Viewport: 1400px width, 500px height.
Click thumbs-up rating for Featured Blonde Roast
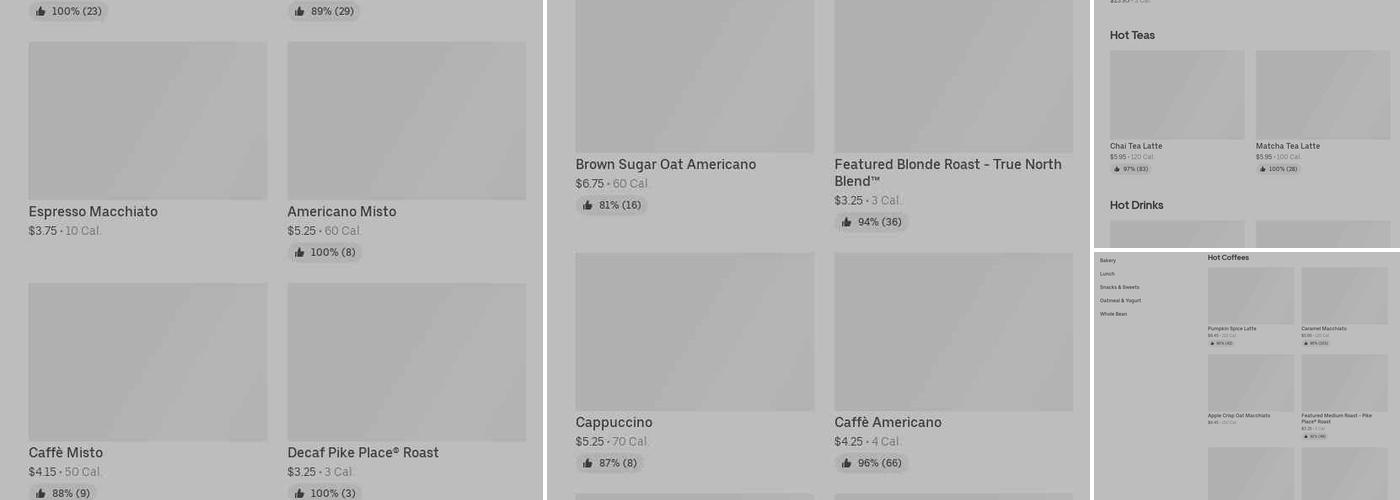coord(870,222)
